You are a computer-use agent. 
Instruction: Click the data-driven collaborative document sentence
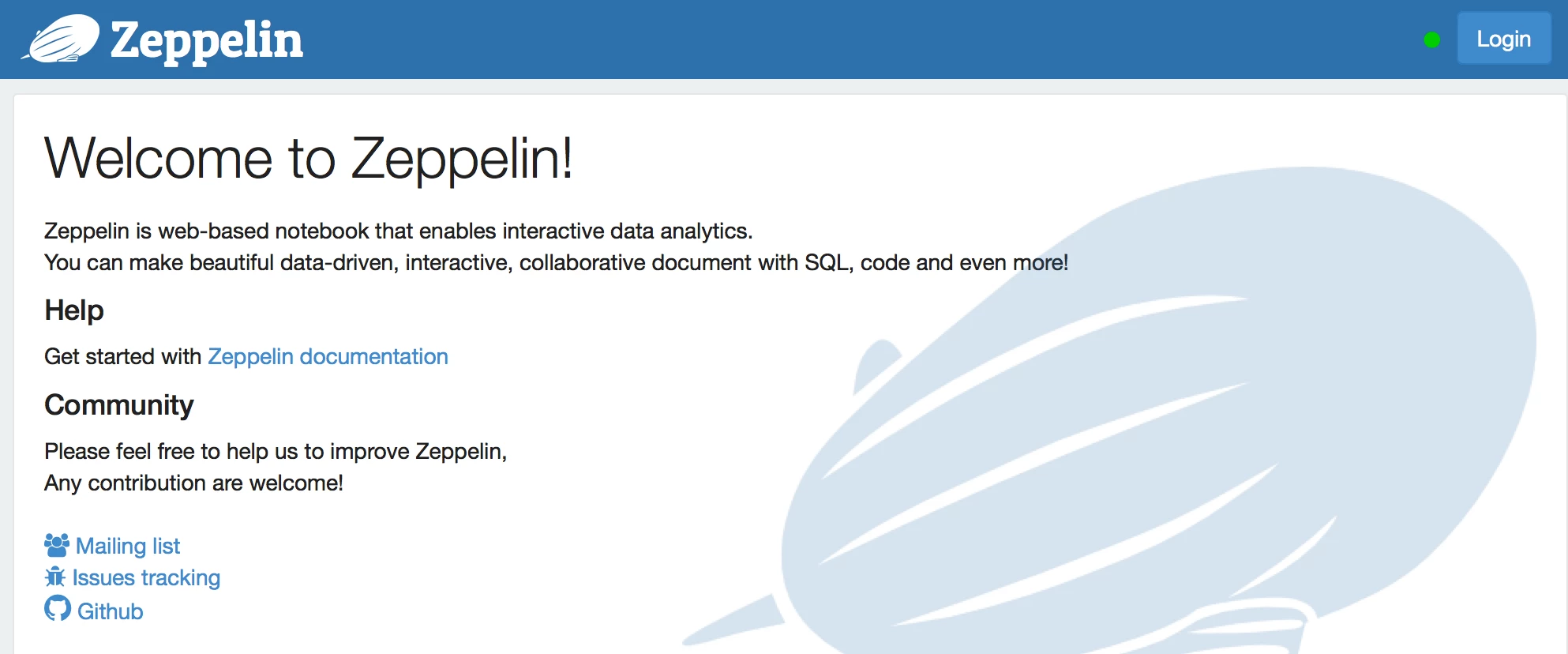557,263
